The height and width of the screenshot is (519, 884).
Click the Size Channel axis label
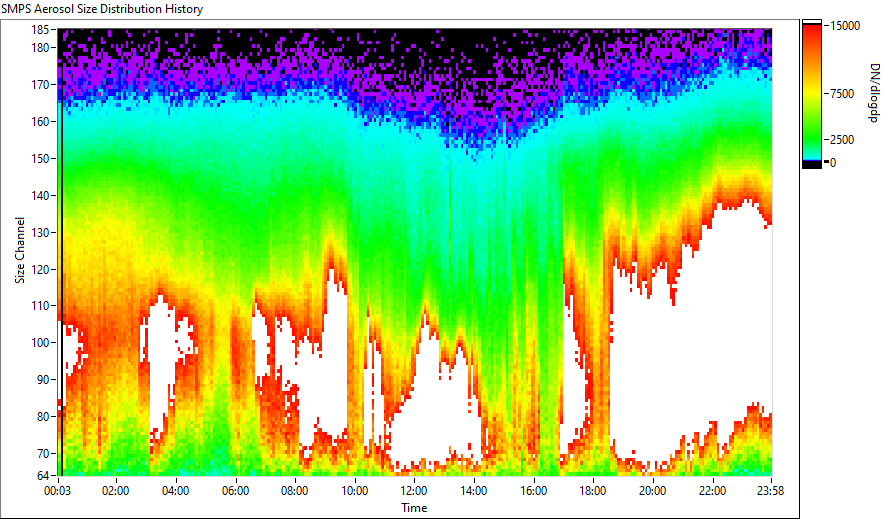pos(20,250)
